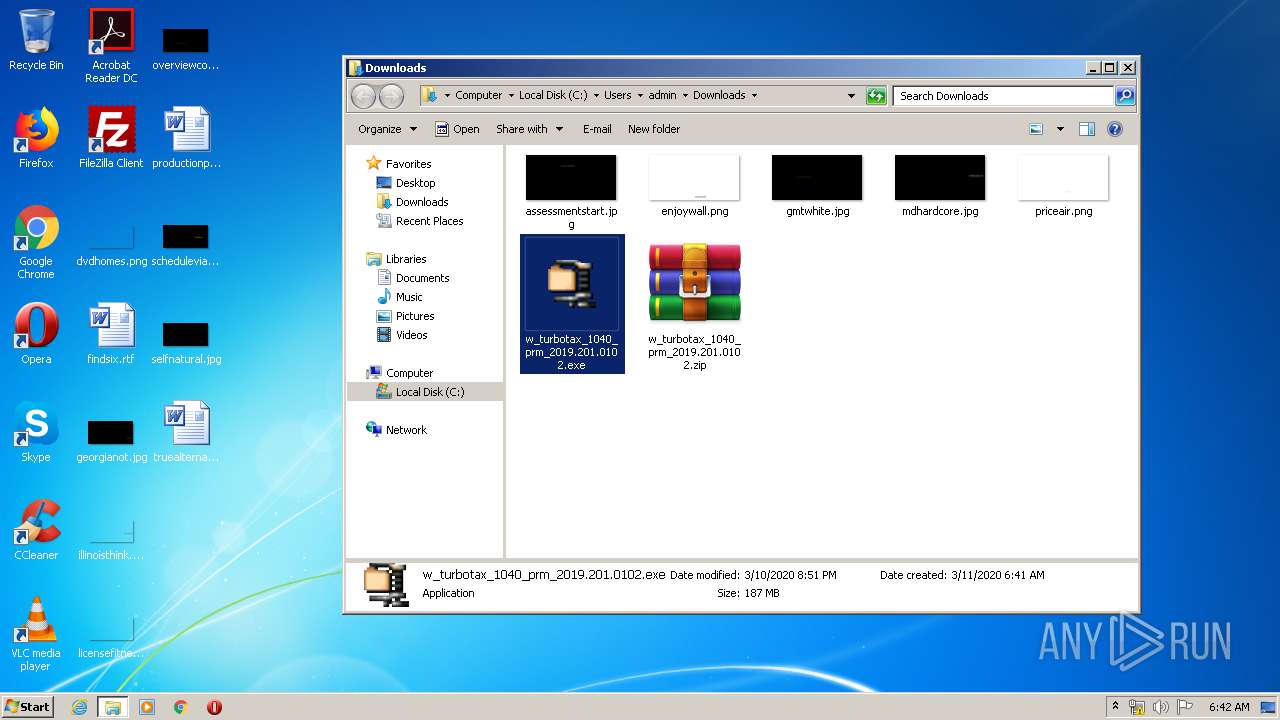Open Firefox desktop shortcut
This screenshot has width=1280, height=720.
pyautogui.click(x=36, y=138)
